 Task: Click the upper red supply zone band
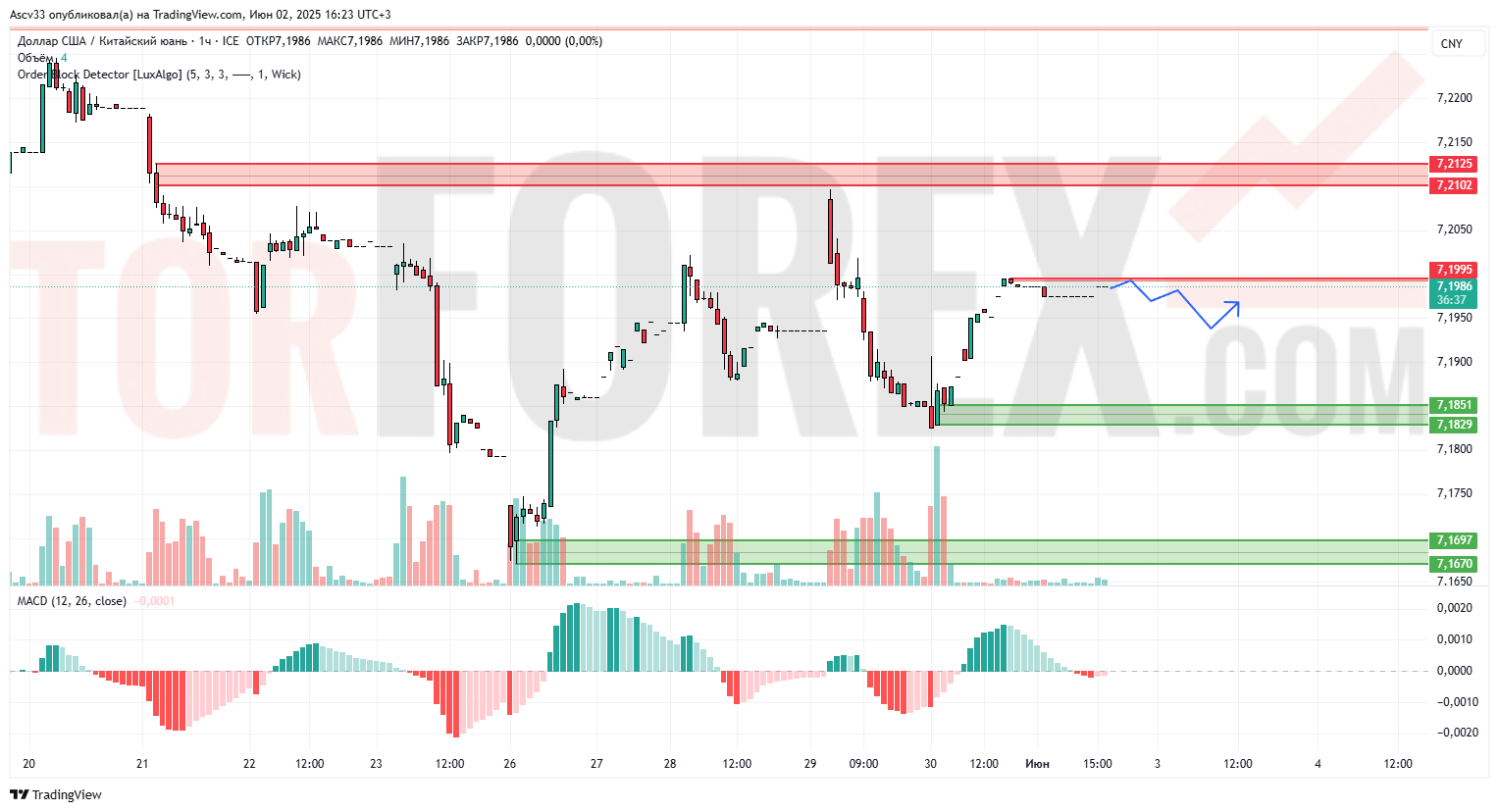pos(785,175)
